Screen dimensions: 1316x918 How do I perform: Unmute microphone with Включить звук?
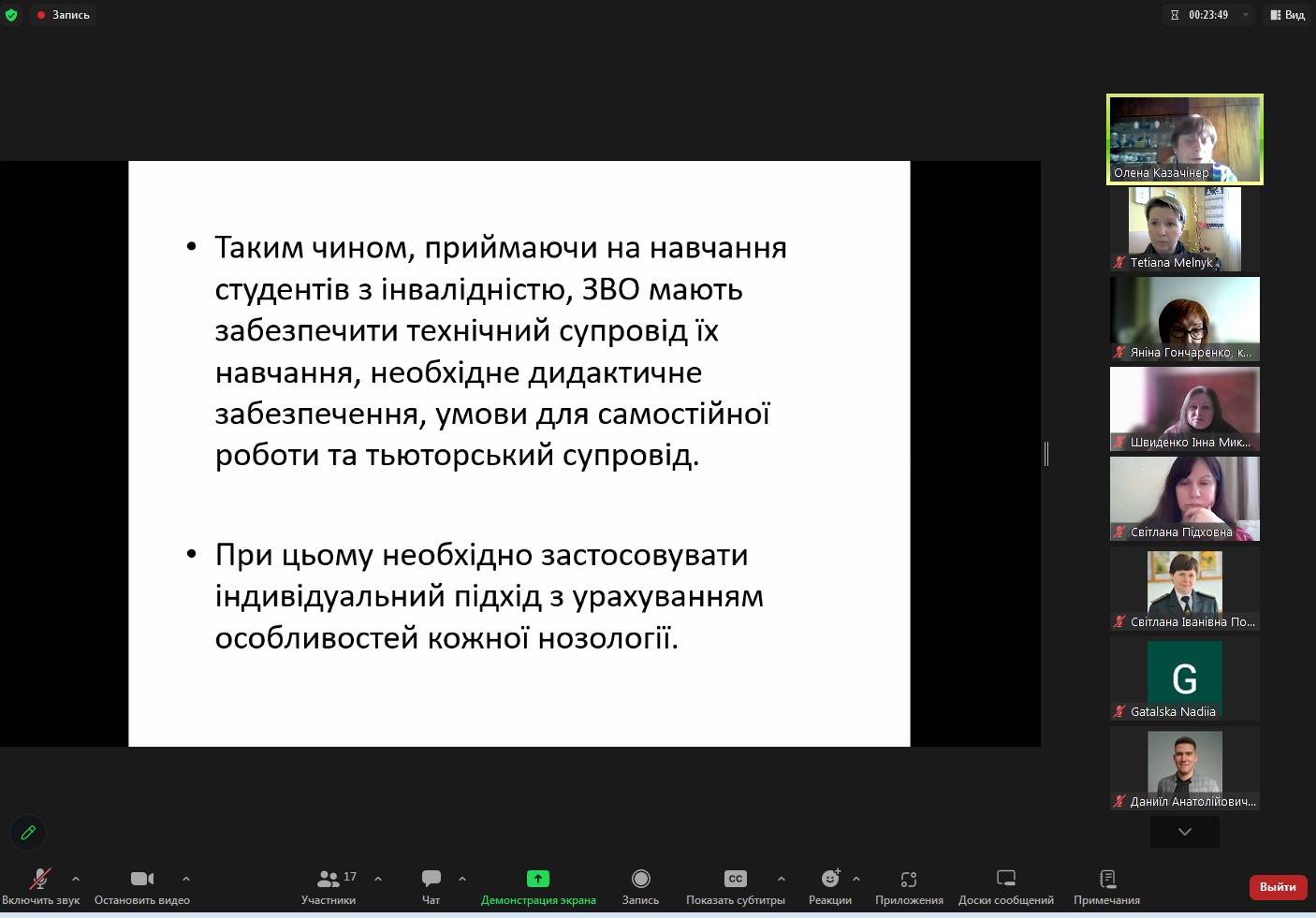tap(40, 879)
